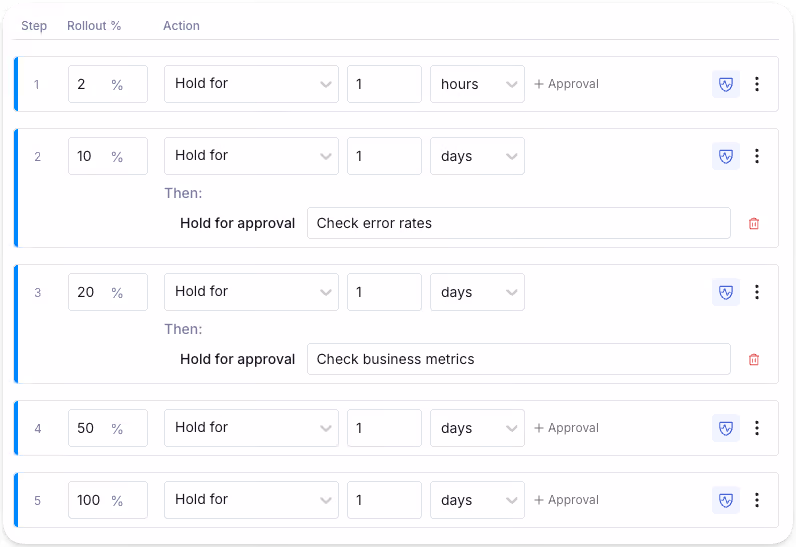Open more options menu for step 3

coord(756,292)
